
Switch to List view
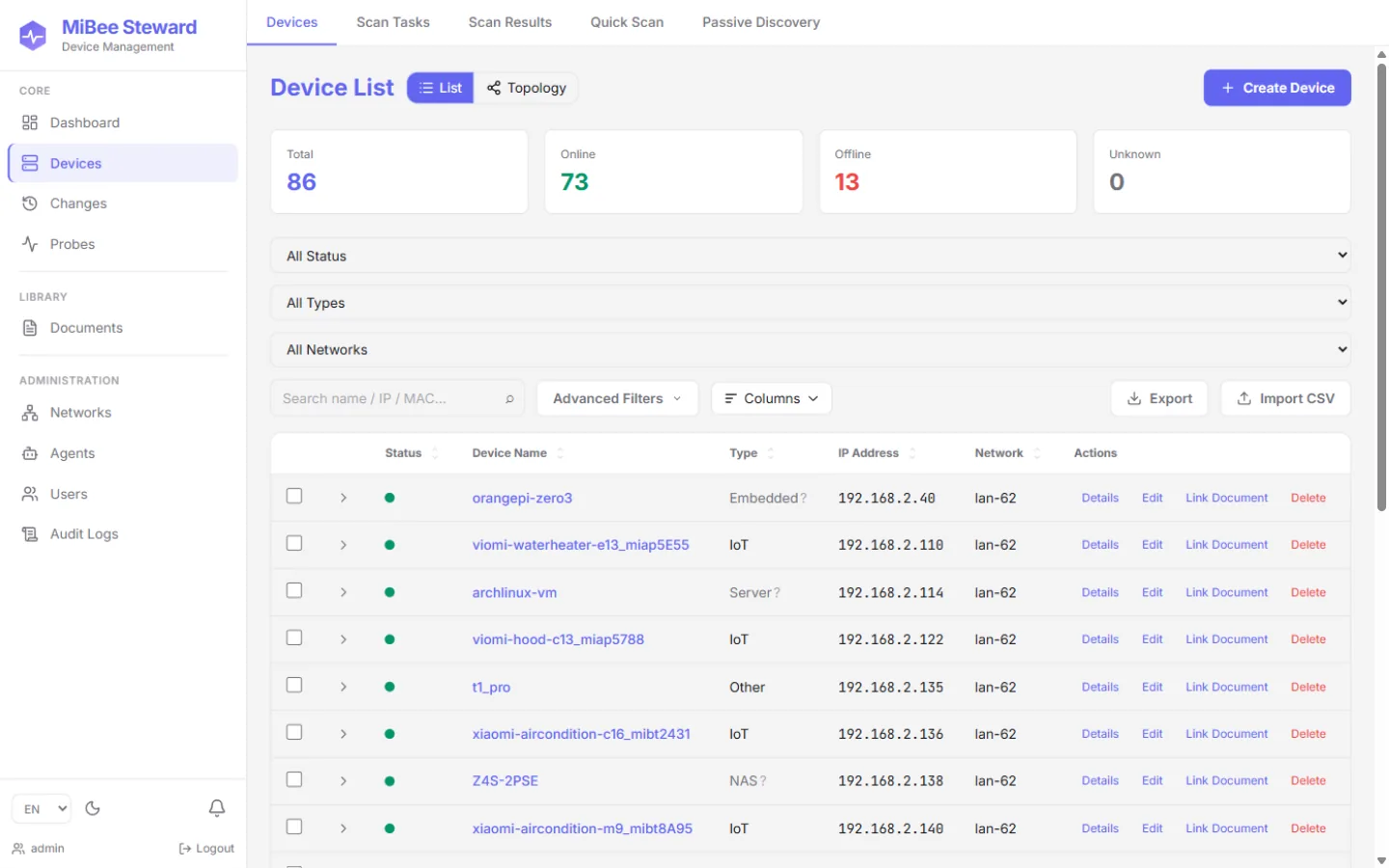click(x=441, y=88)
